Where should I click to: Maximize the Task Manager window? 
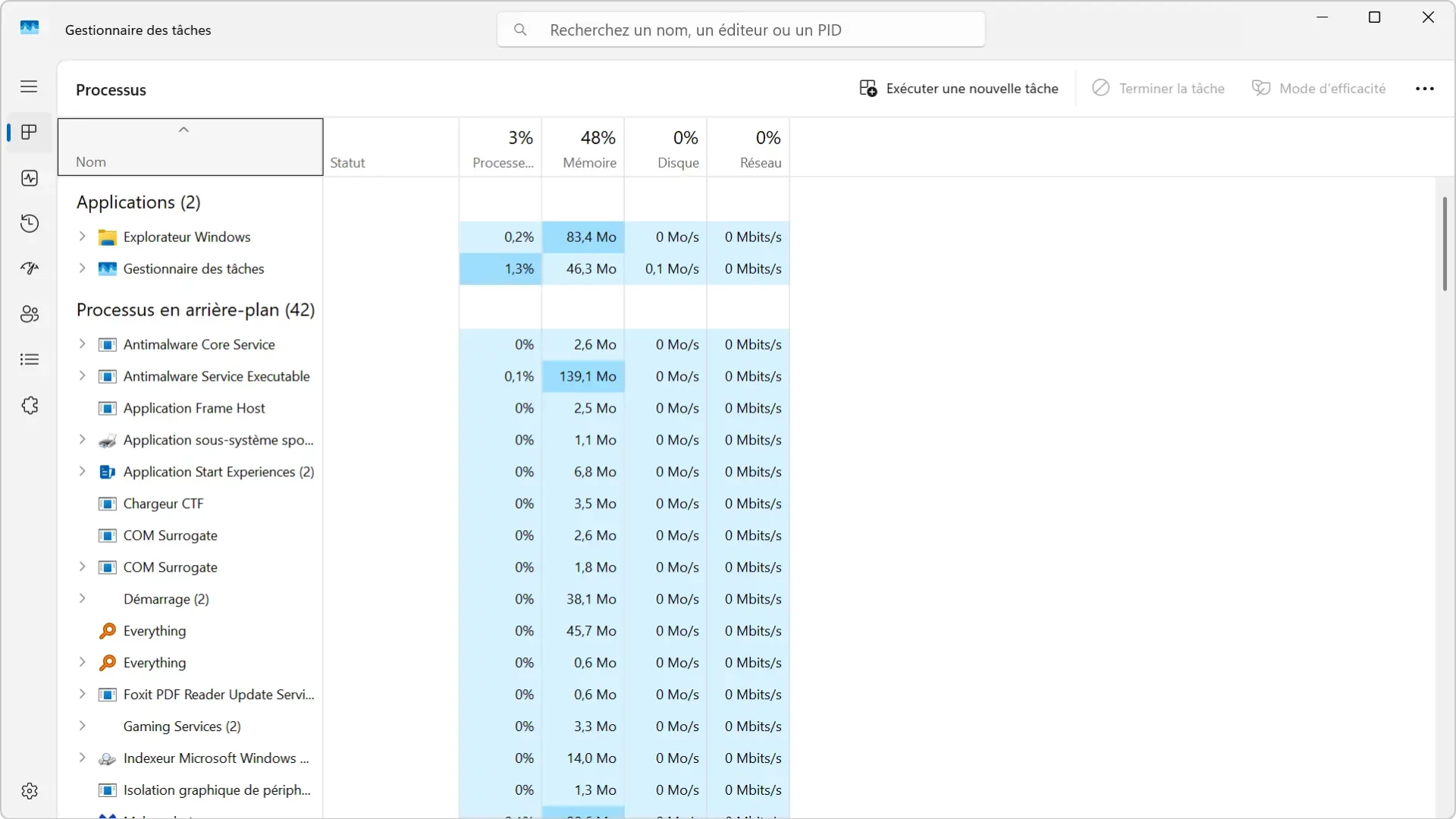pyautogui.click(x=1374, y=17)
